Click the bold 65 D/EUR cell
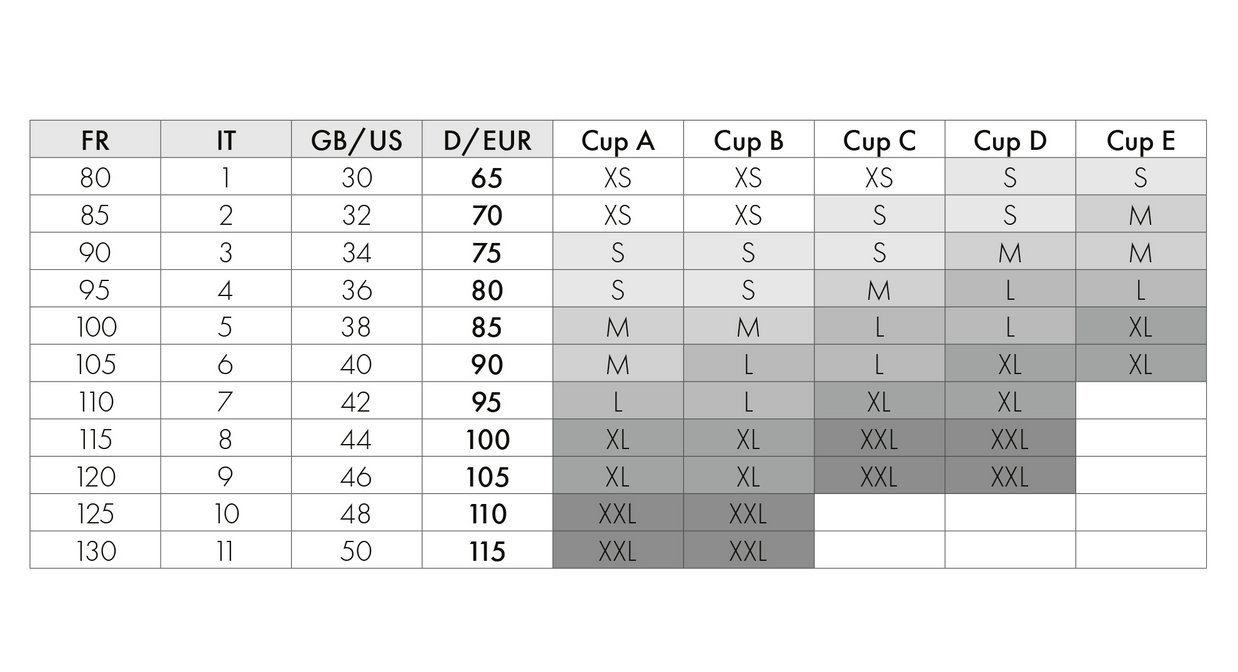Image resolution: width=1238 pixels, height=672 pixels. 487,178
